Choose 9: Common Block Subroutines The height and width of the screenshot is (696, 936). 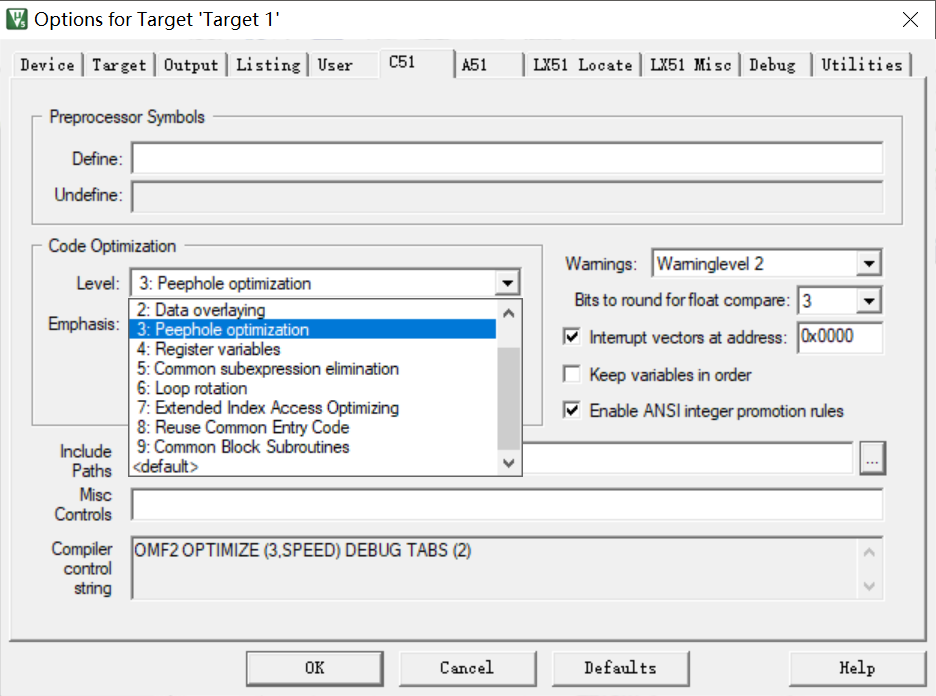point(313,447)
